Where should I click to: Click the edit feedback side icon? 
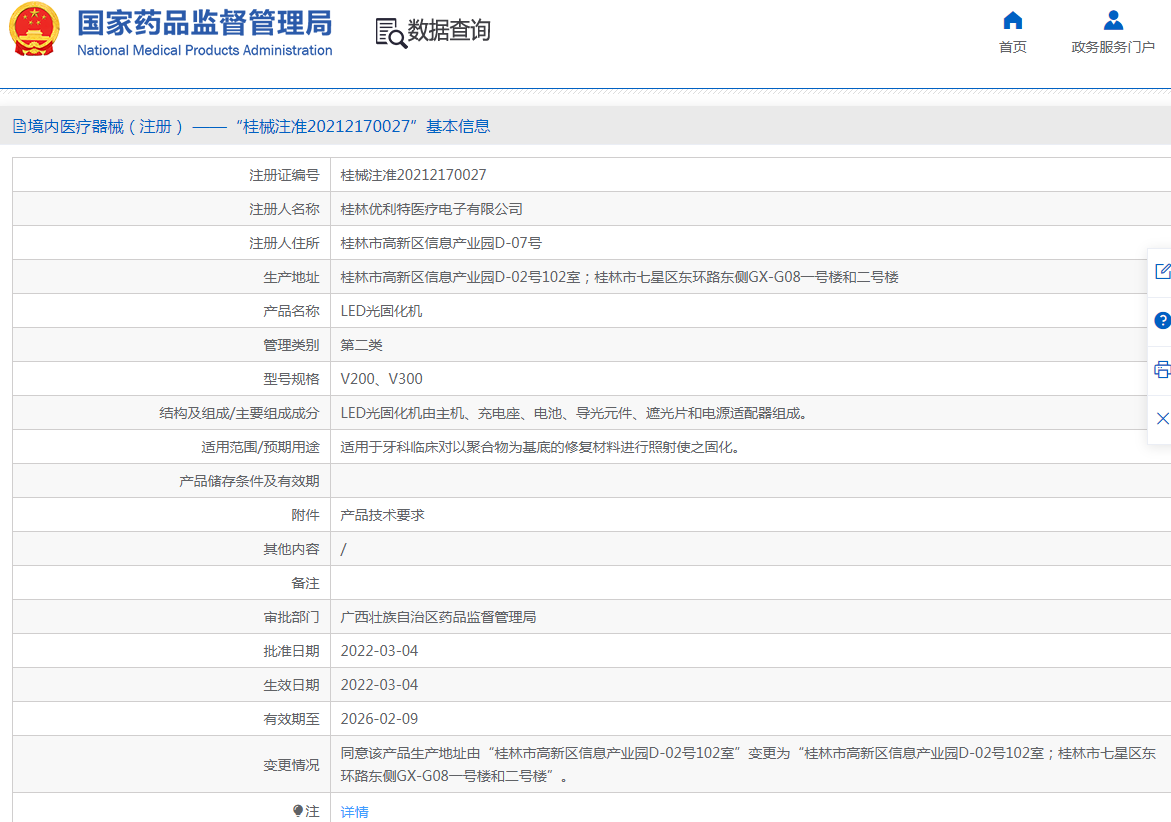[x=1162, y=271]
